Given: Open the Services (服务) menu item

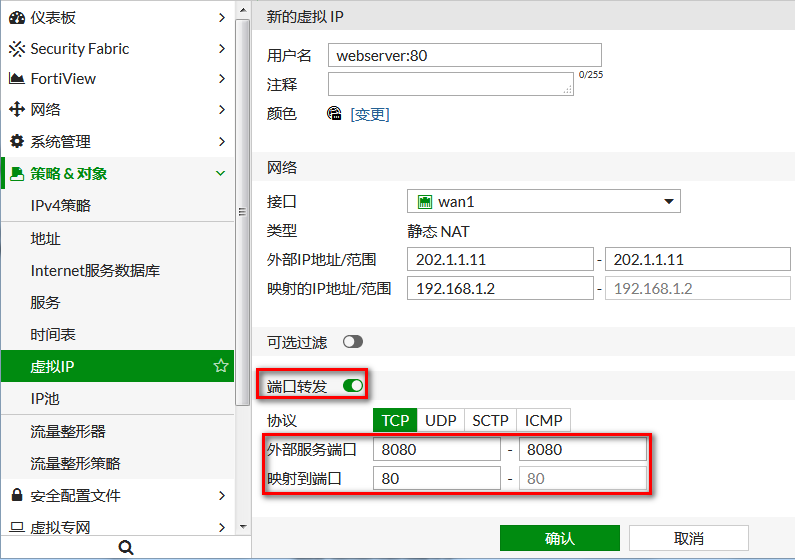Looking at the screenshot, I should click(x=118, y=302).
